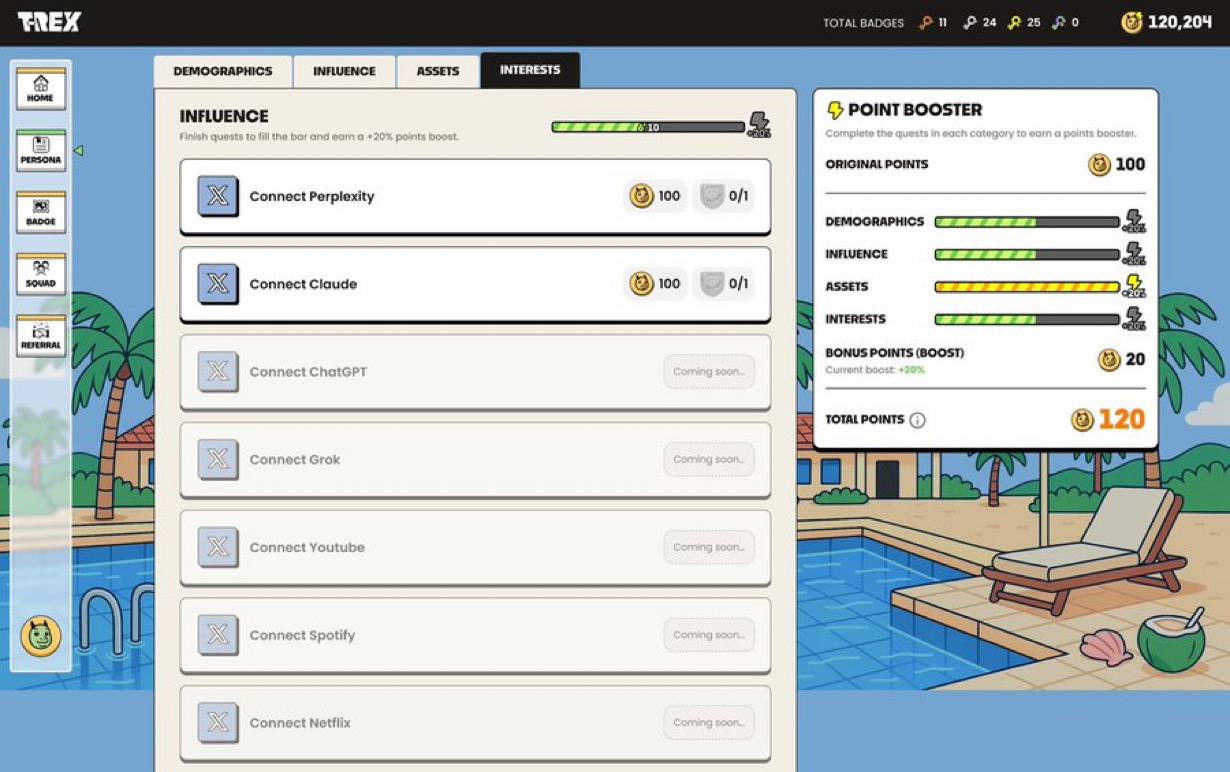Click the Influence quest progress bar

click(648, 127)
